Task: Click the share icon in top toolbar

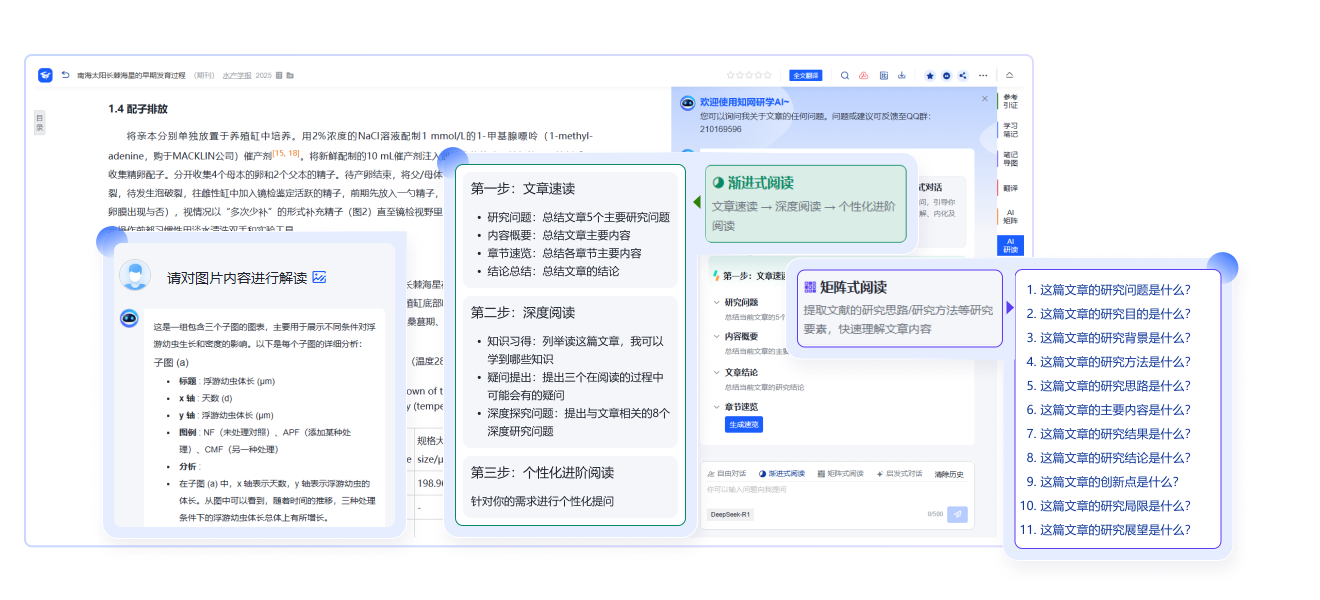Action: coord(963,75)
